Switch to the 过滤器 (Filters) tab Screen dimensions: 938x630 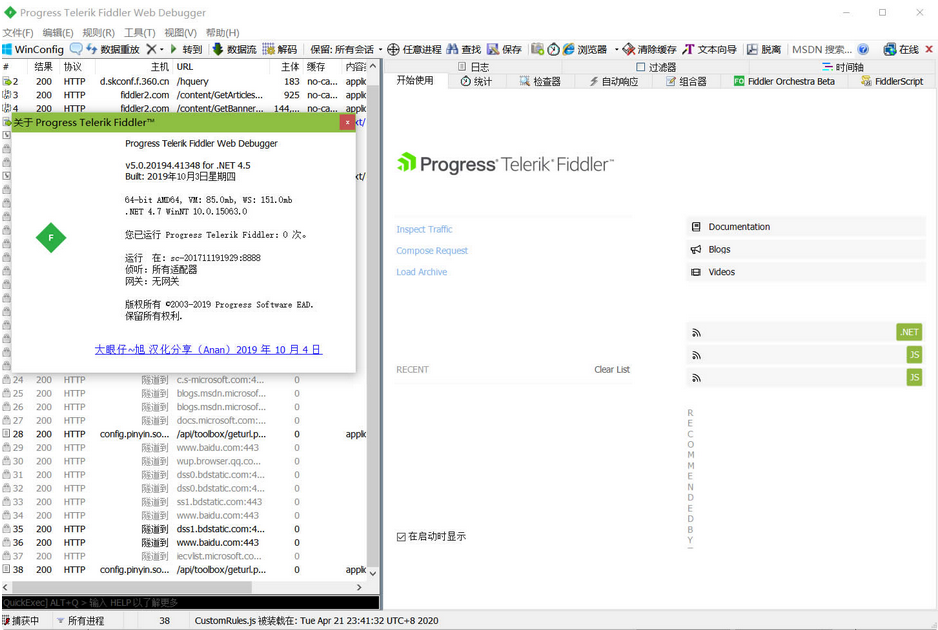coord(656,67)
